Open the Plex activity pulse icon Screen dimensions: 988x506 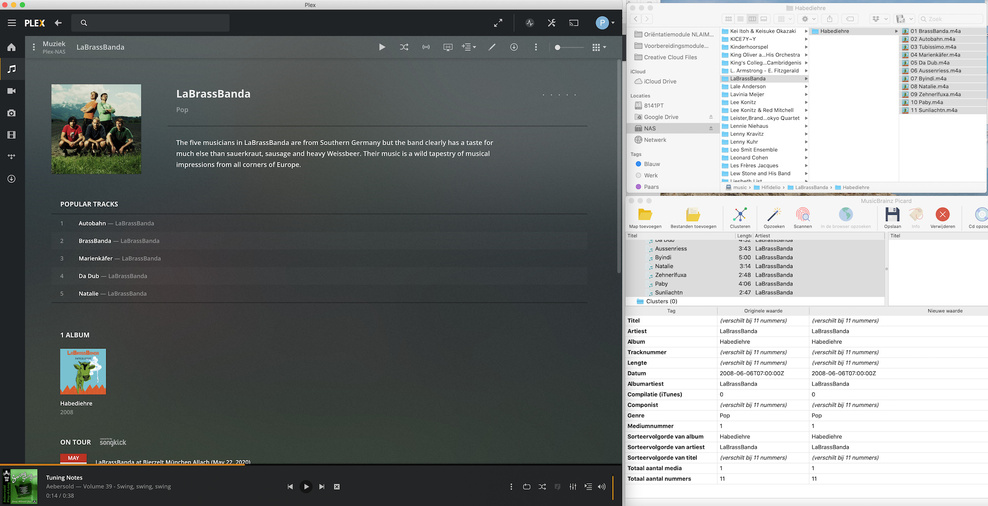coord(529,23)
